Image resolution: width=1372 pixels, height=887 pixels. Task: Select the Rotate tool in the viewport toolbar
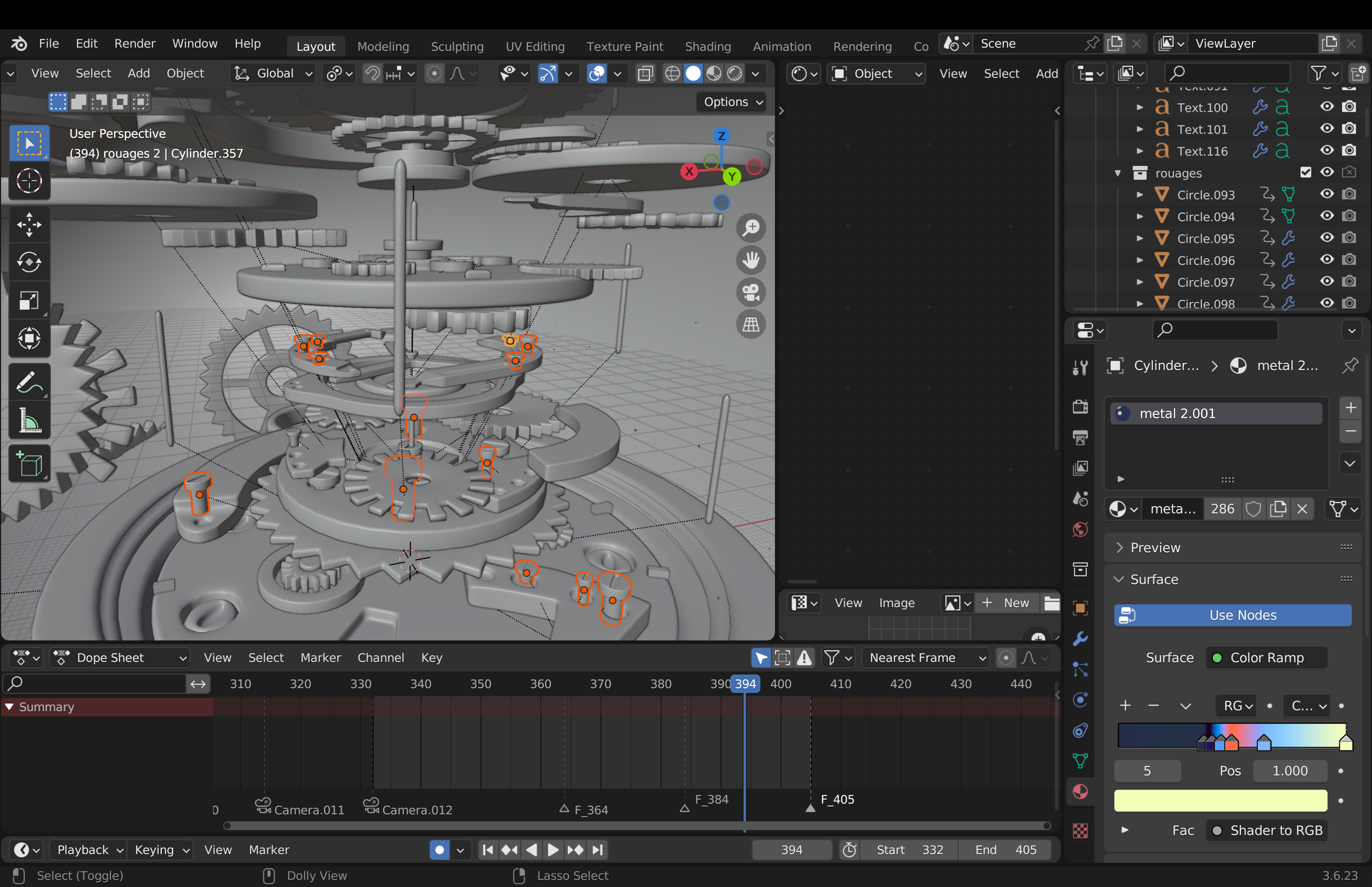(29, 263)
